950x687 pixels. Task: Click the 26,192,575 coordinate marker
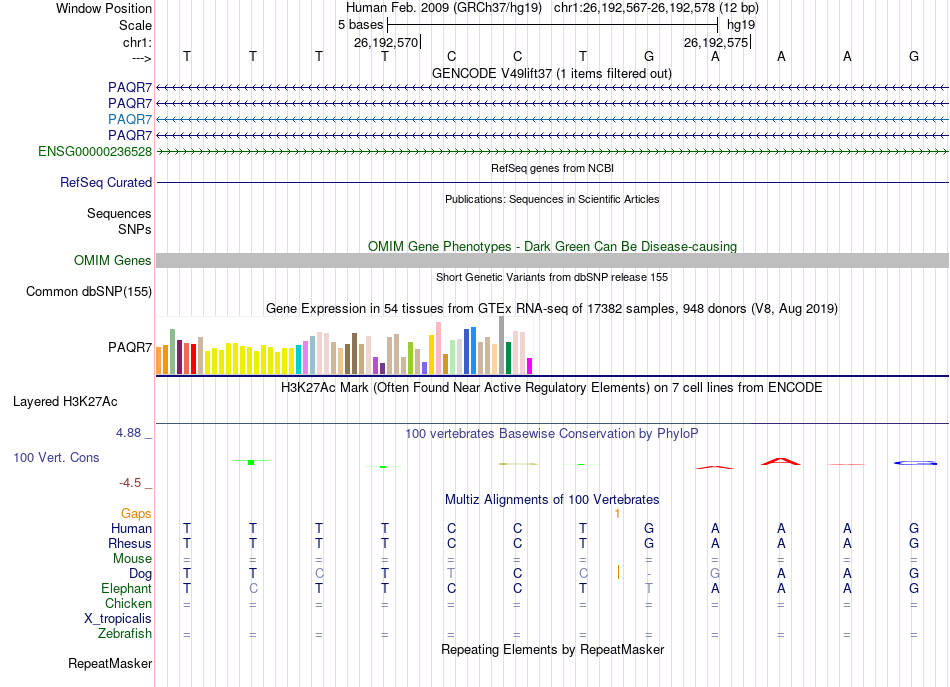point(716,42)
